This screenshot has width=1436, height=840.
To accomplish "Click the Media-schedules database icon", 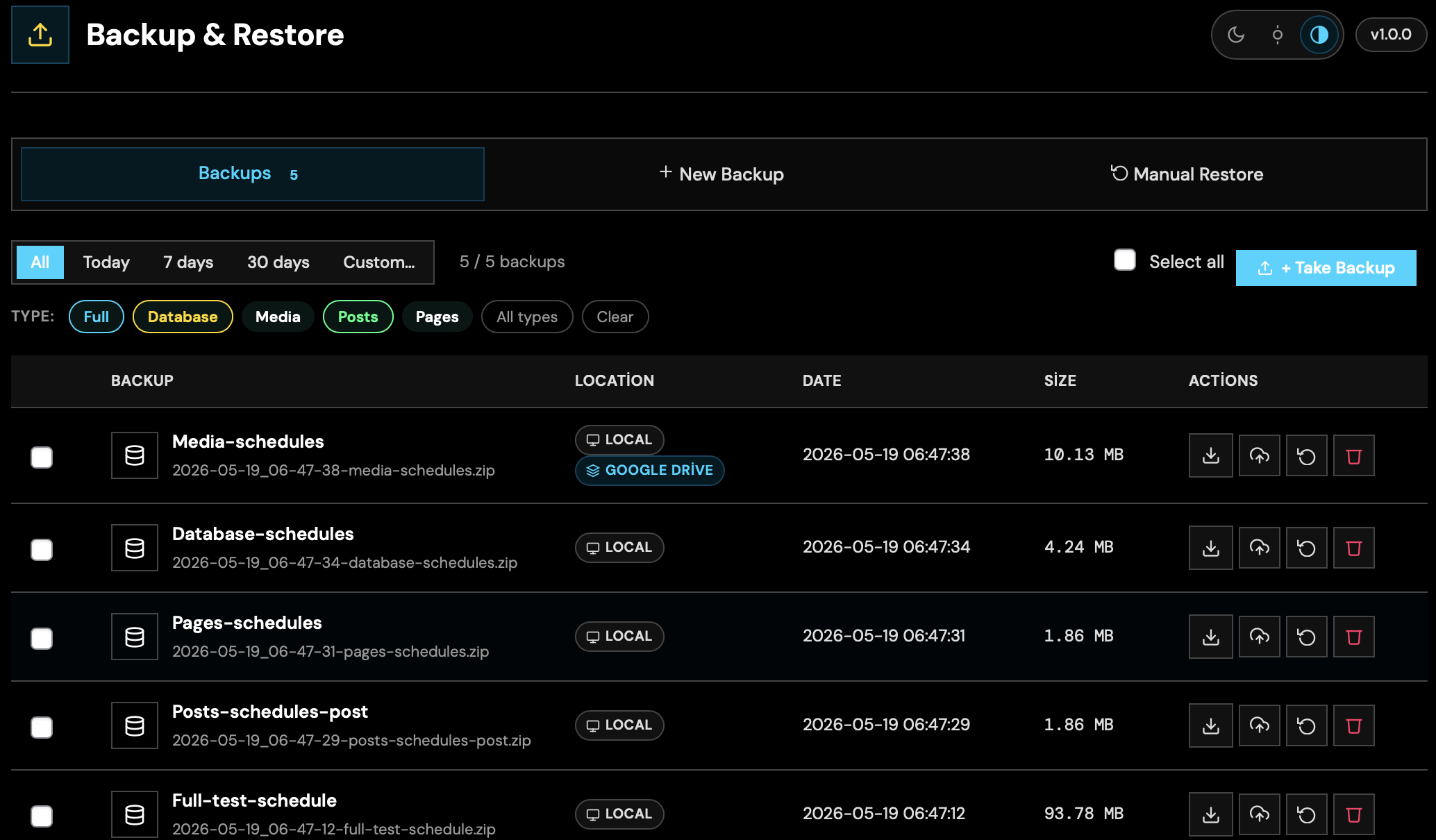I will click(135, 455).
